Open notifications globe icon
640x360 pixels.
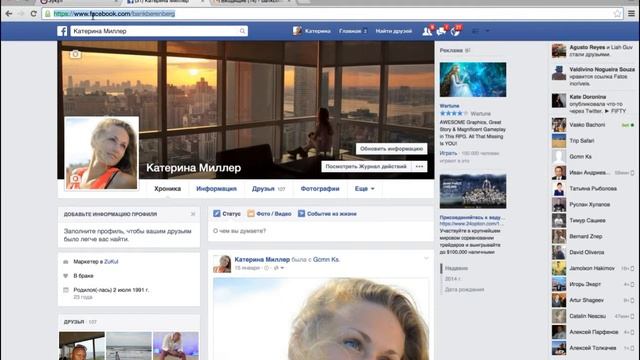pyautogui.click(x=455, y=31)
